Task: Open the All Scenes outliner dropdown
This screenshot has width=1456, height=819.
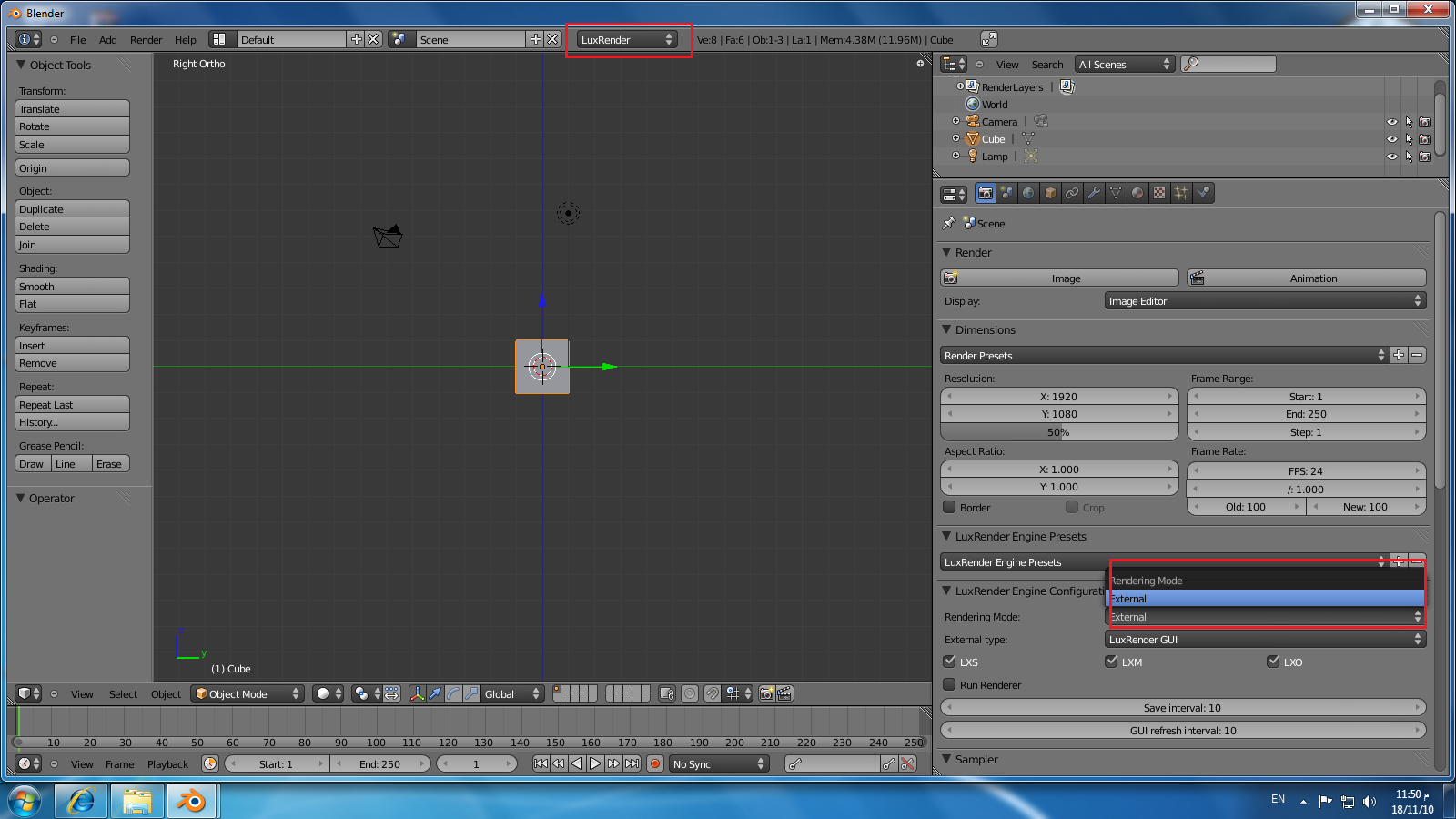Action: [1124, 64]
